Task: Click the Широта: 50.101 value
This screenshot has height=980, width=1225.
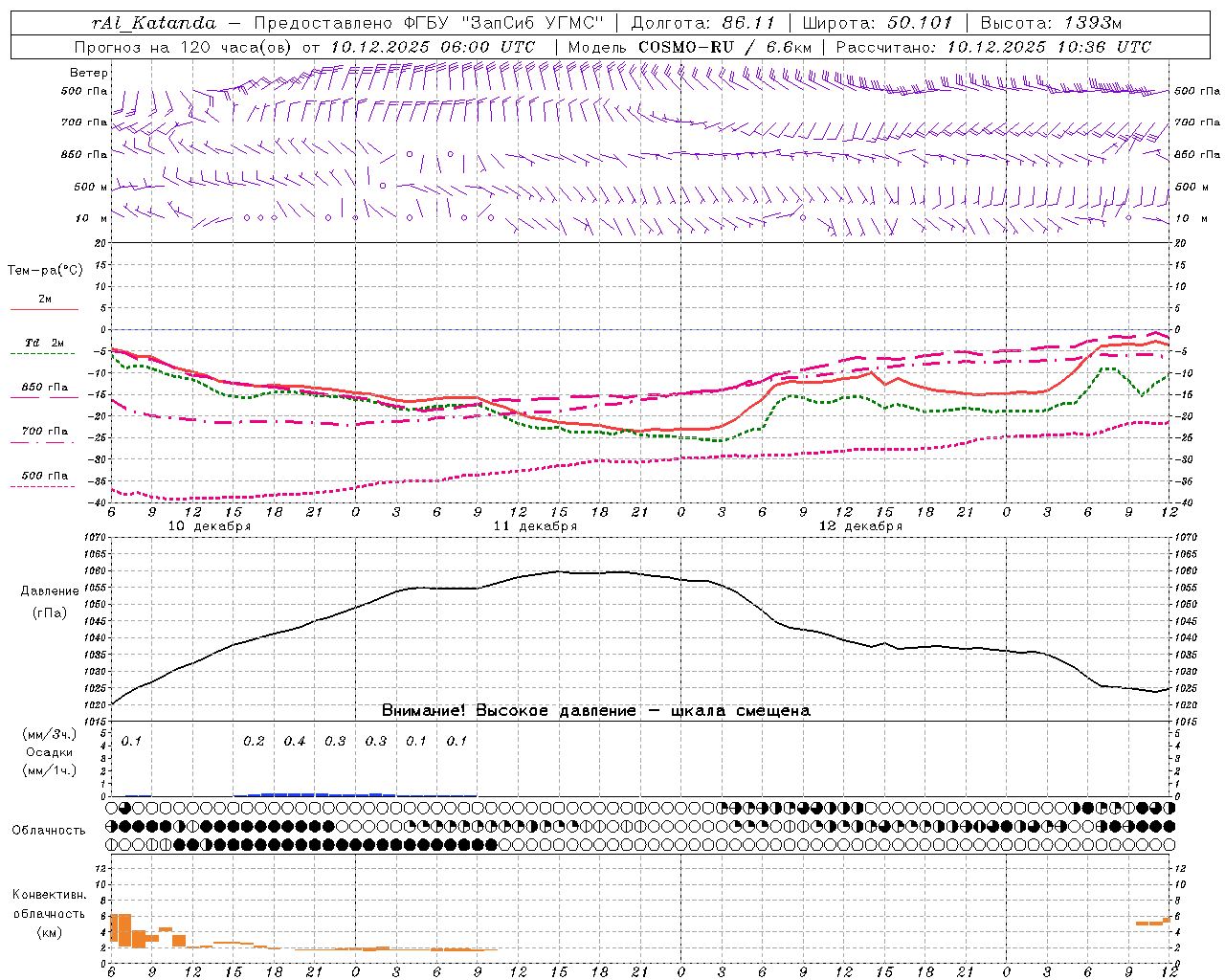Action: pyautogui.click(x=878, y=23)
